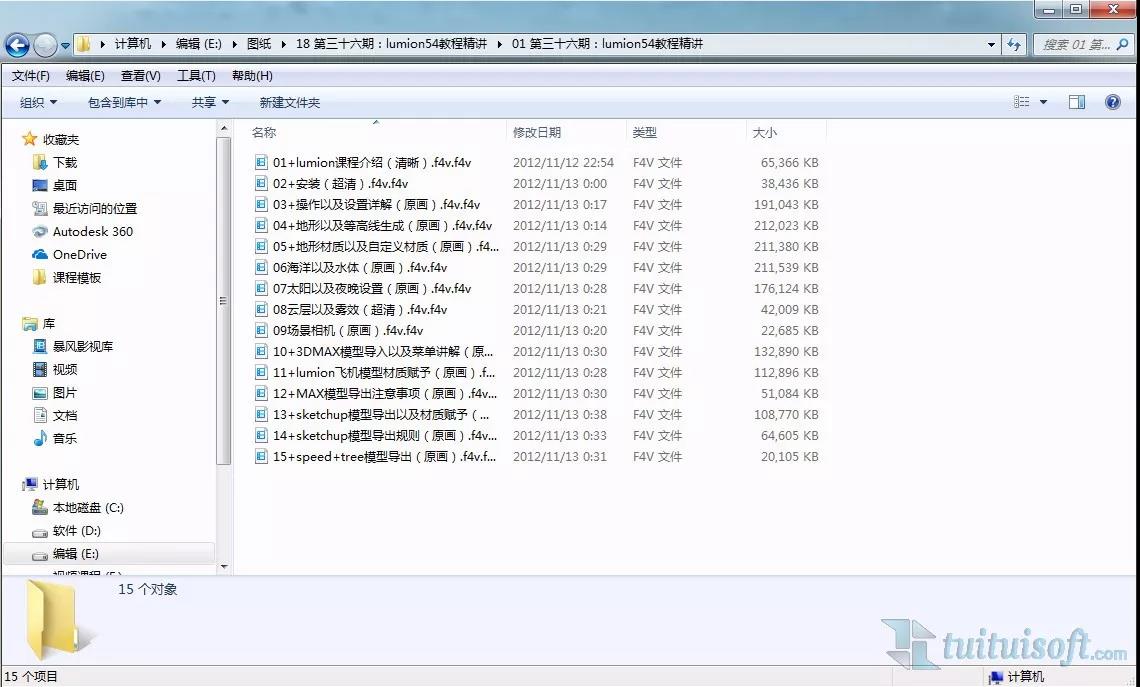Viewport: 1140px width, 687px height.
Task: Sort files by 修改日期 column header
Action: pos(537,132)
